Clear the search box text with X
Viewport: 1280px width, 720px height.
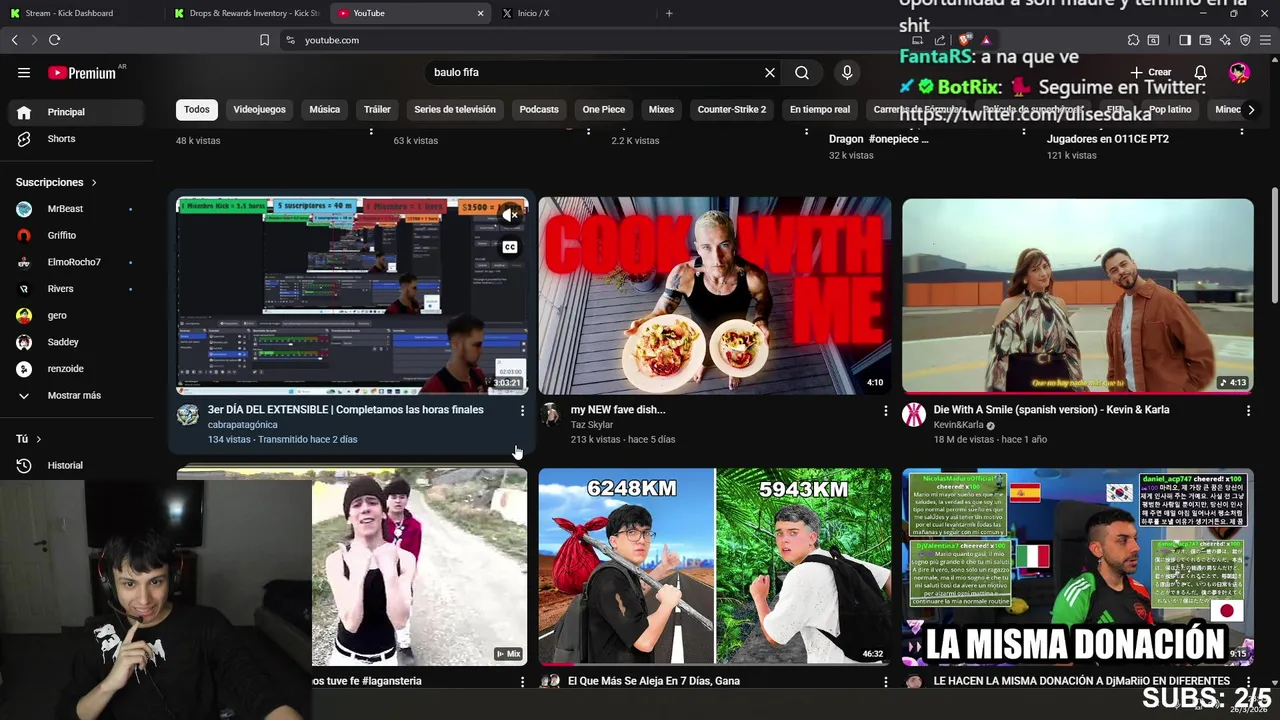coord(770,72)
